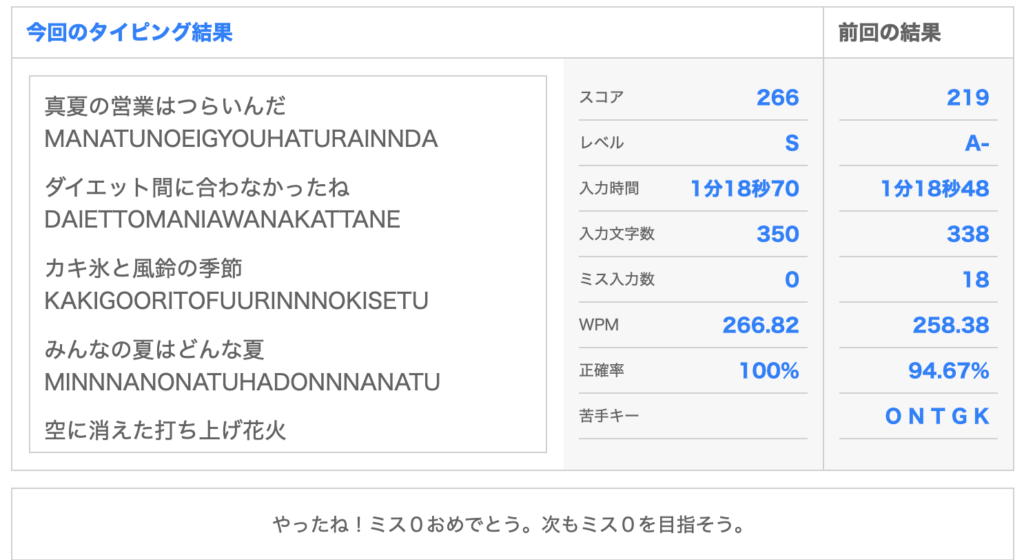Click the last line 空に消えた打ち上げ花火
The height and width of the screenshot is (560, 1024).
(x=165, y=431)
